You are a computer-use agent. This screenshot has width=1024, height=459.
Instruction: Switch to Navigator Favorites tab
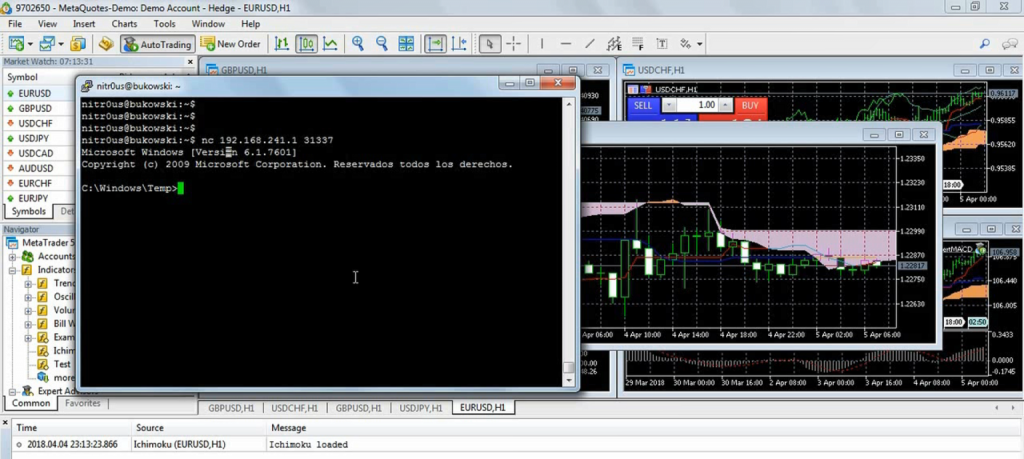point(83,404)
